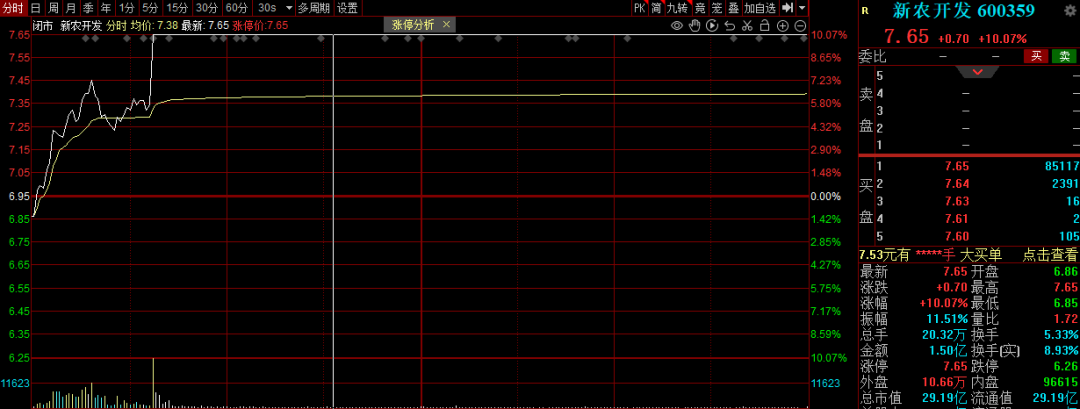
Task: Select the hand pan tool
Action: click(694, 25)
